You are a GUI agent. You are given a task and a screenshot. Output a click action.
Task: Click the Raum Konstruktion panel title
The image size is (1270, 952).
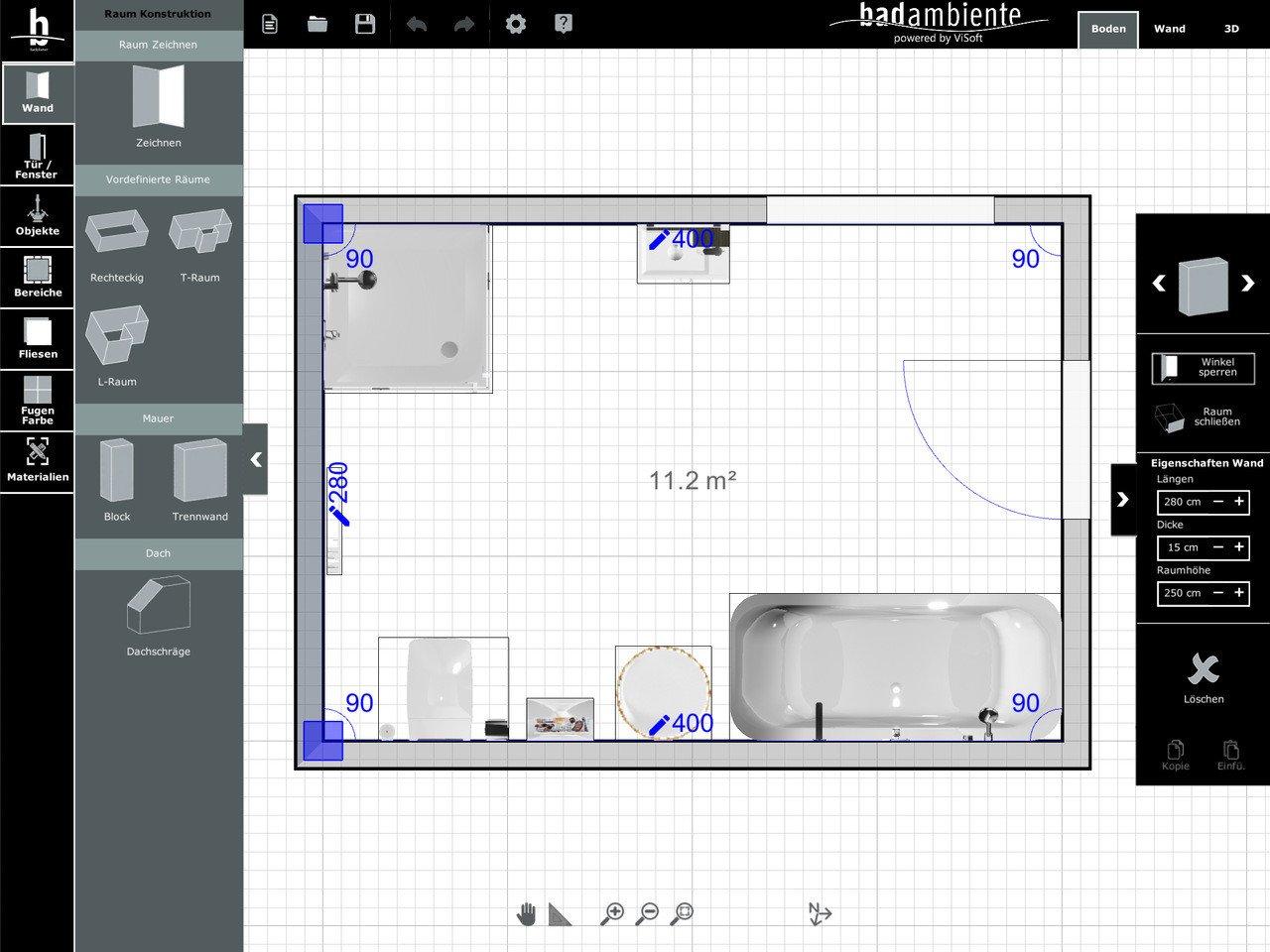click(x=158, y=14)
